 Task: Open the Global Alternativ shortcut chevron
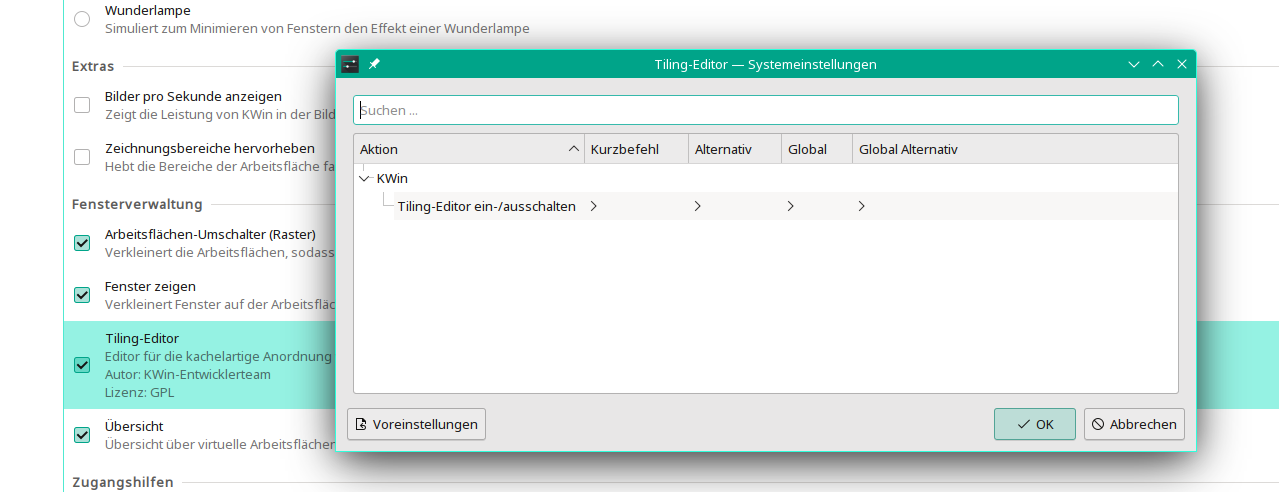pos(862,206)
